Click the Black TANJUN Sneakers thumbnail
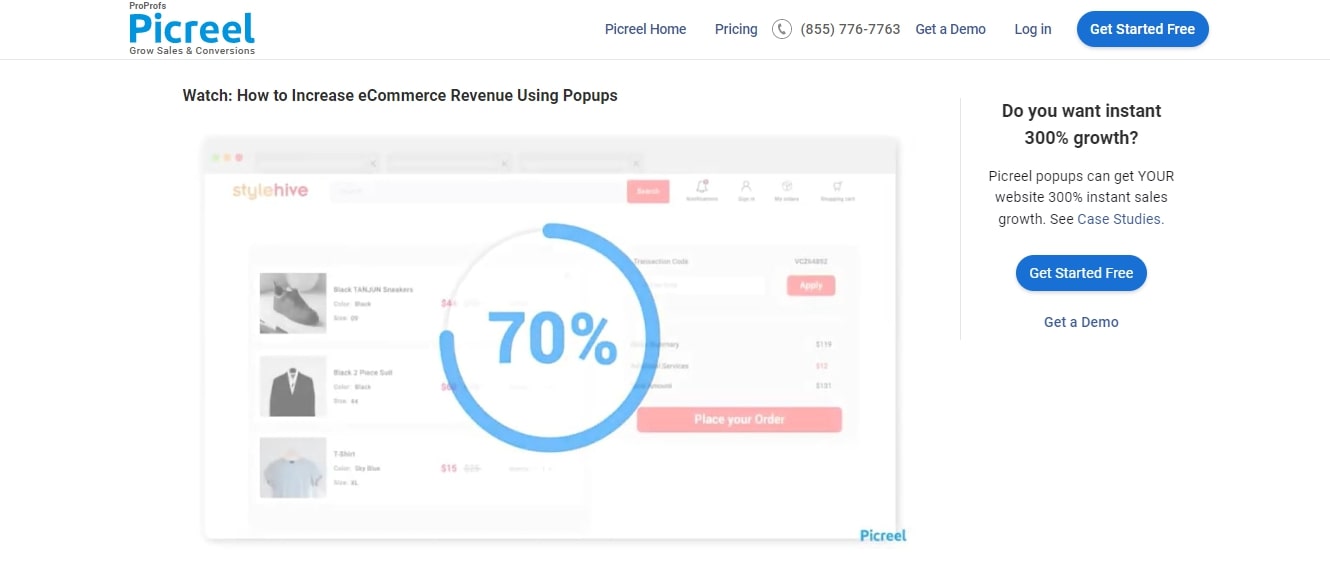Viewport: 1330px width, 578px height. [x=291, y=303]
